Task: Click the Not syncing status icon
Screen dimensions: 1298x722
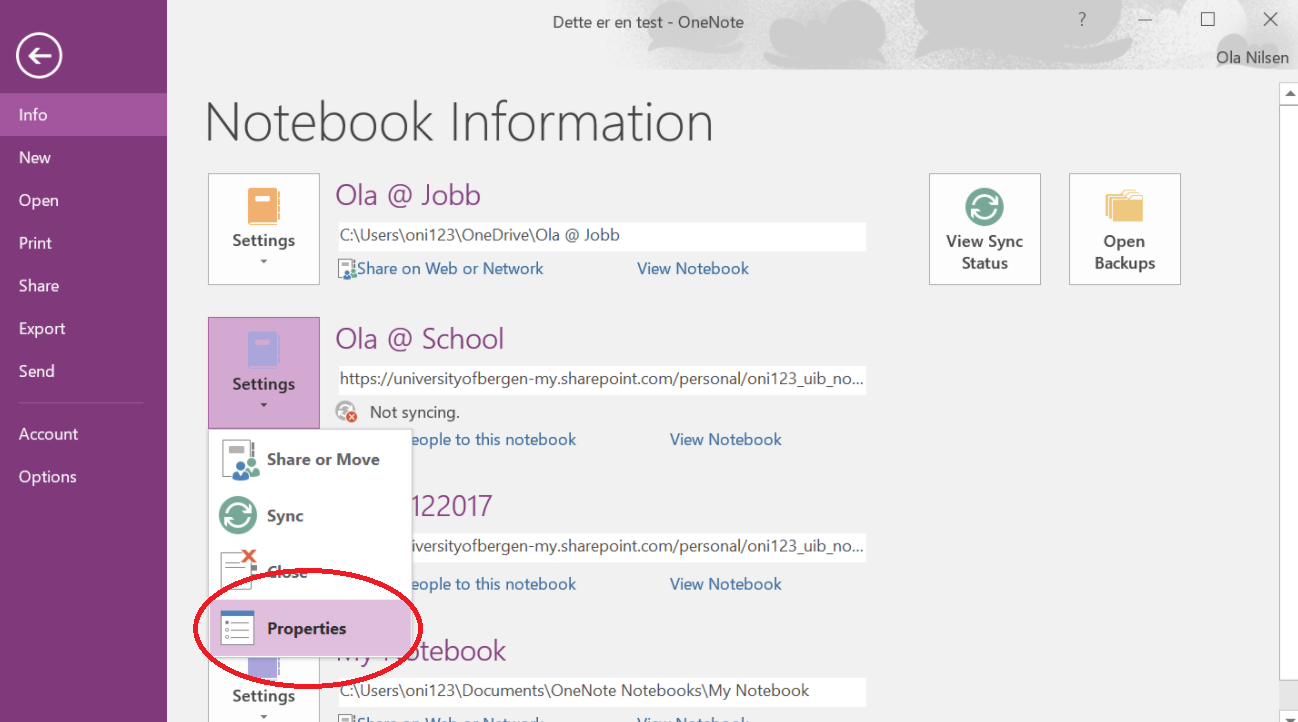Action: (347, 412)
